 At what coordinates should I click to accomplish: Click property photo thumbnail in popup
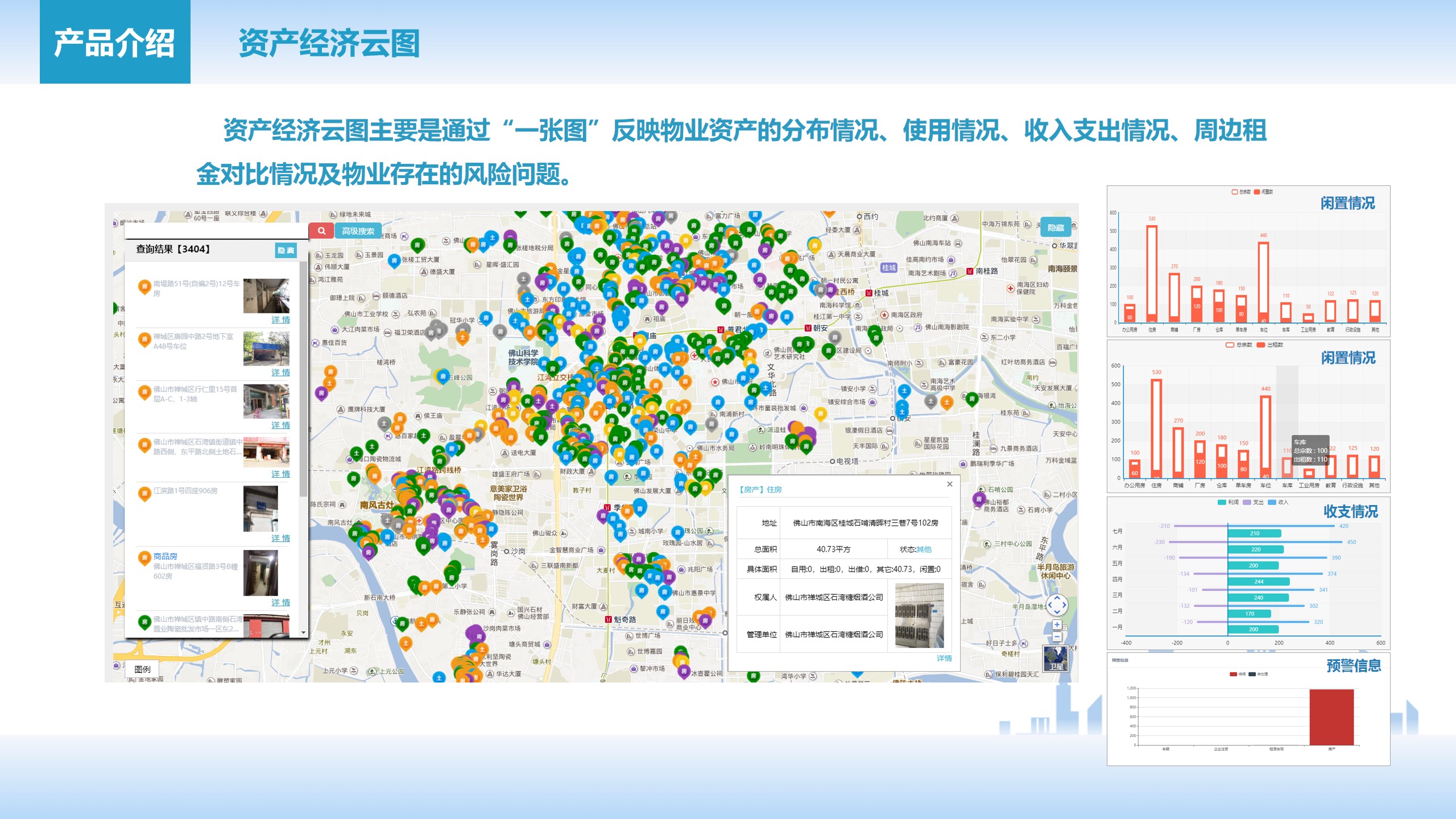(x=919, y=615)
